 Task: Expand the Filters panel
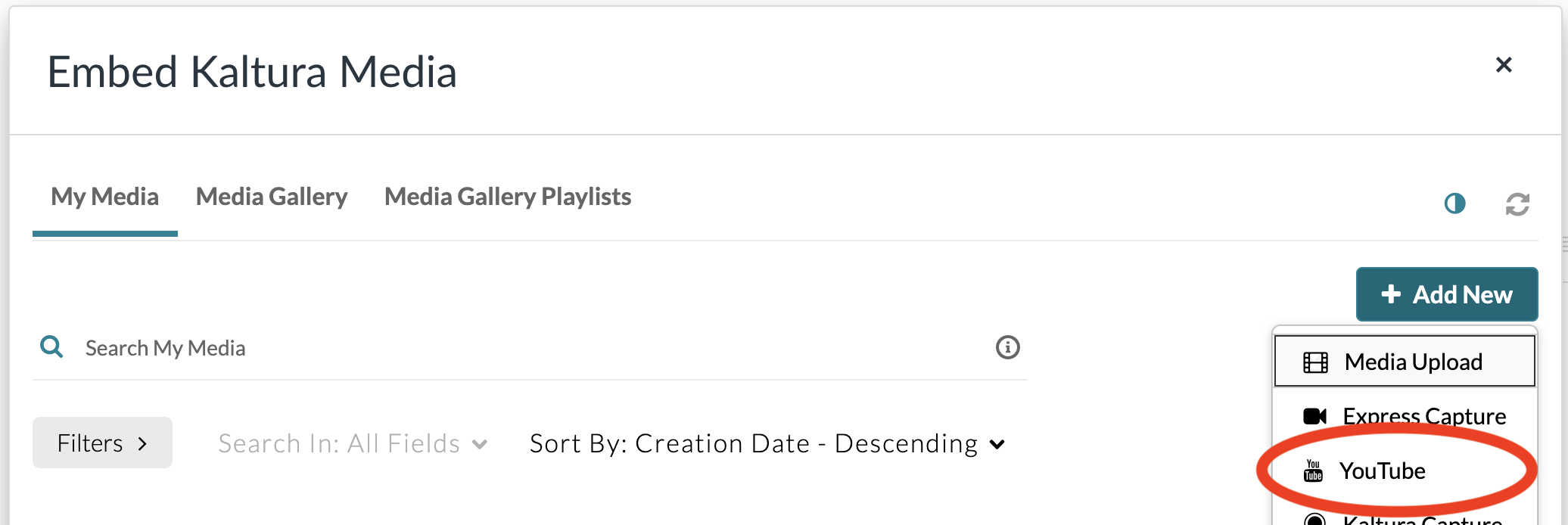click(102, 443)
